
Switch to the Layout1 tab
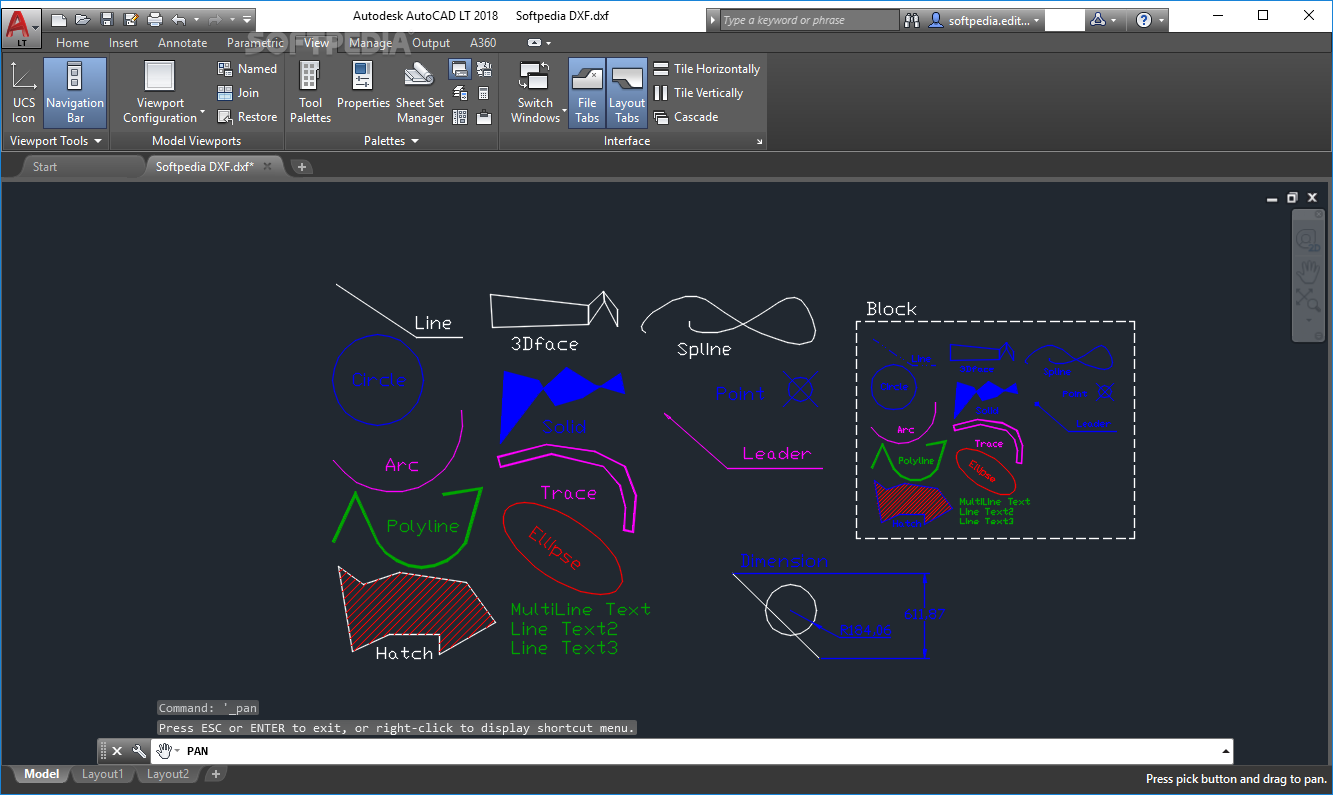(x=102, y=774)
